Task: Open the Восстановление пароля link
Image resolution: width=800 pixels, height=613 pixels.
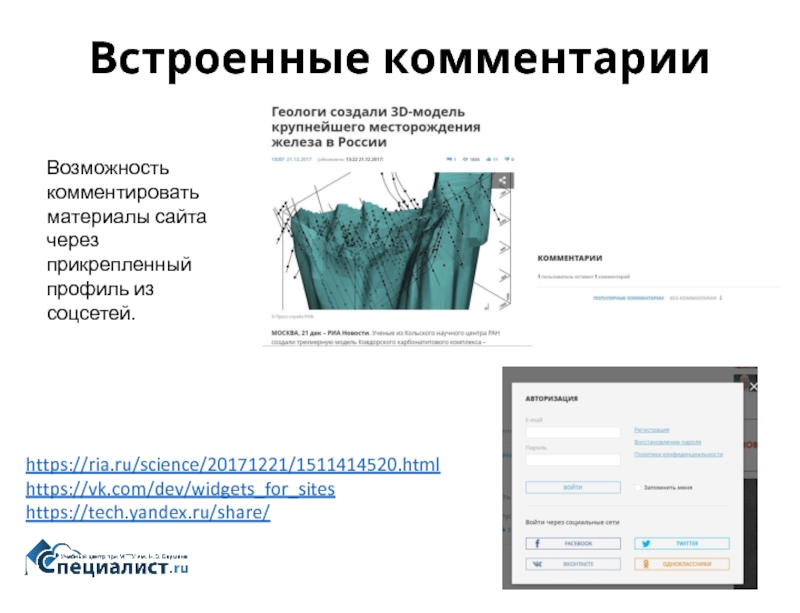Action: click(x=667, y=442)
